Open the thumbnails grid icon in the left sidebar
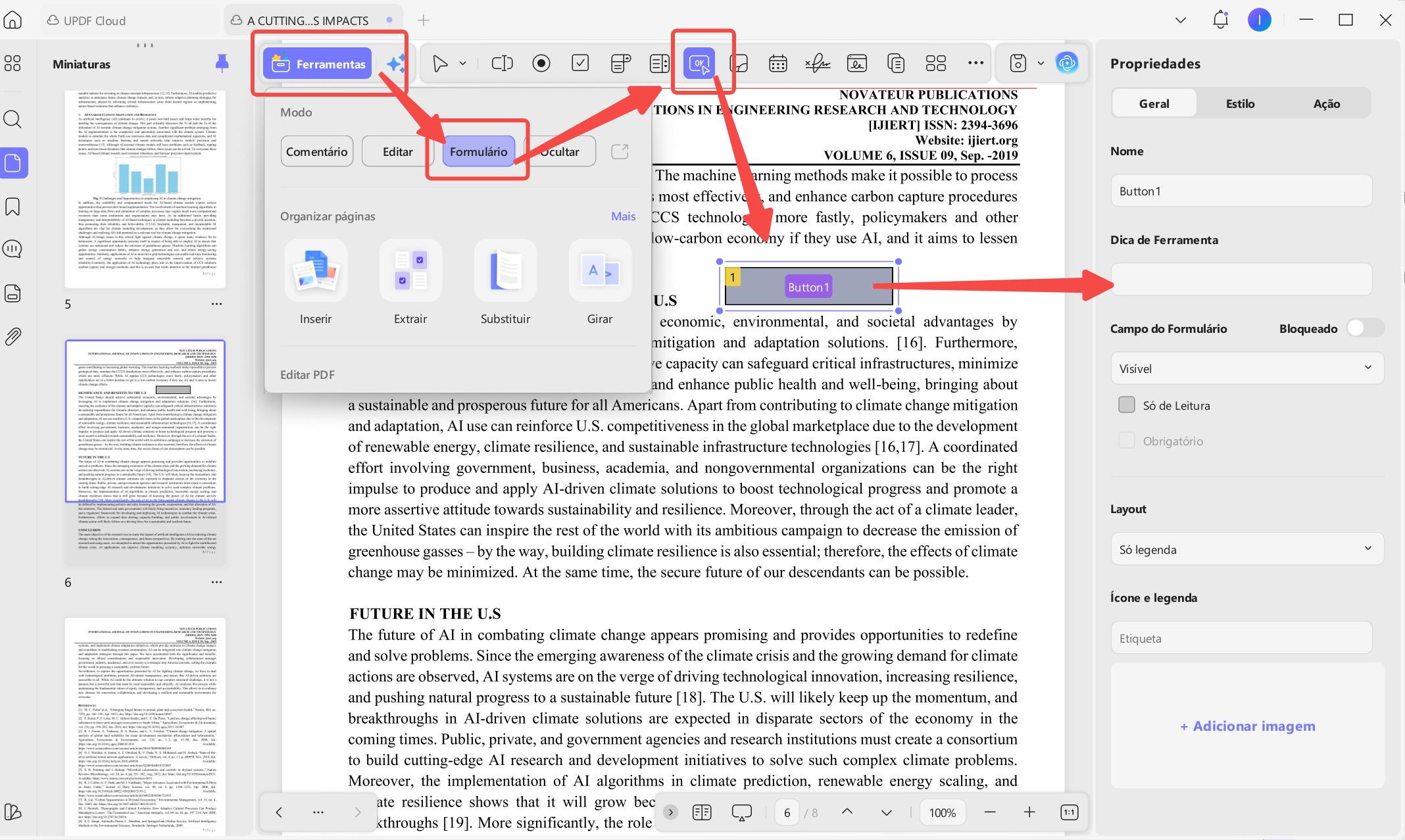Viewport: 1405px width, 840px height. click(x=12, y=63)
